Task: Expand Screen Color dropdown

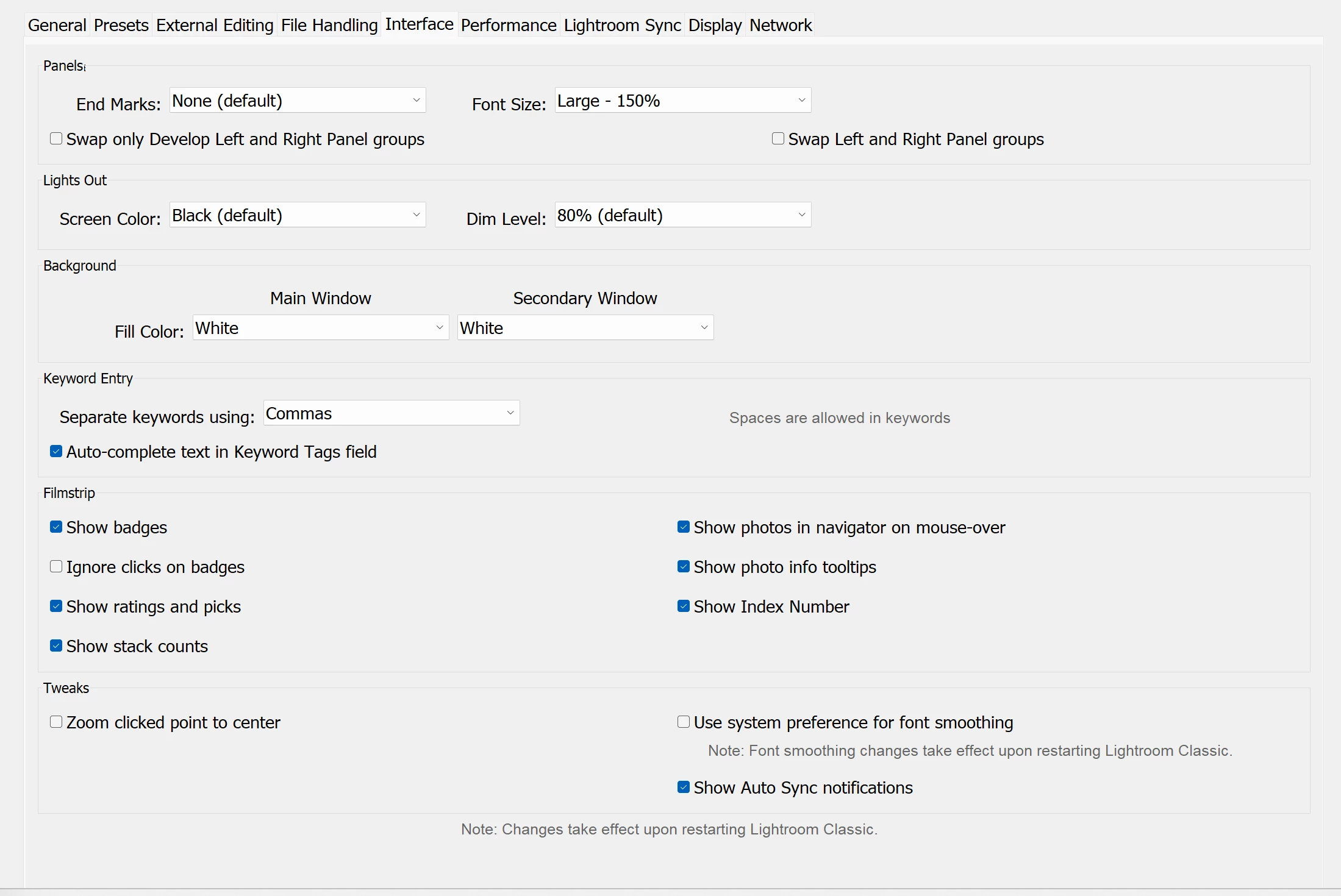Action: click(298, 215)
